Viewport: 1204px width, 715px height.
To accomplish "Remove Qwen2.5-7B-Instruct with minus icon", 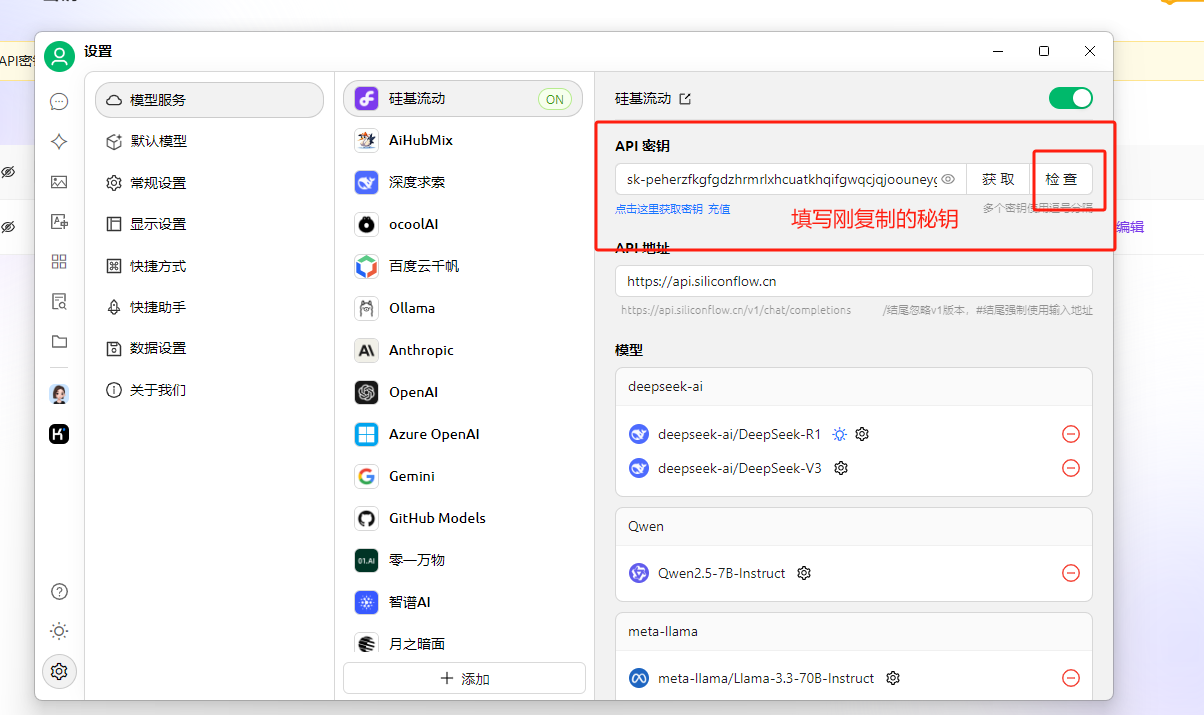I will point(1071,573).
